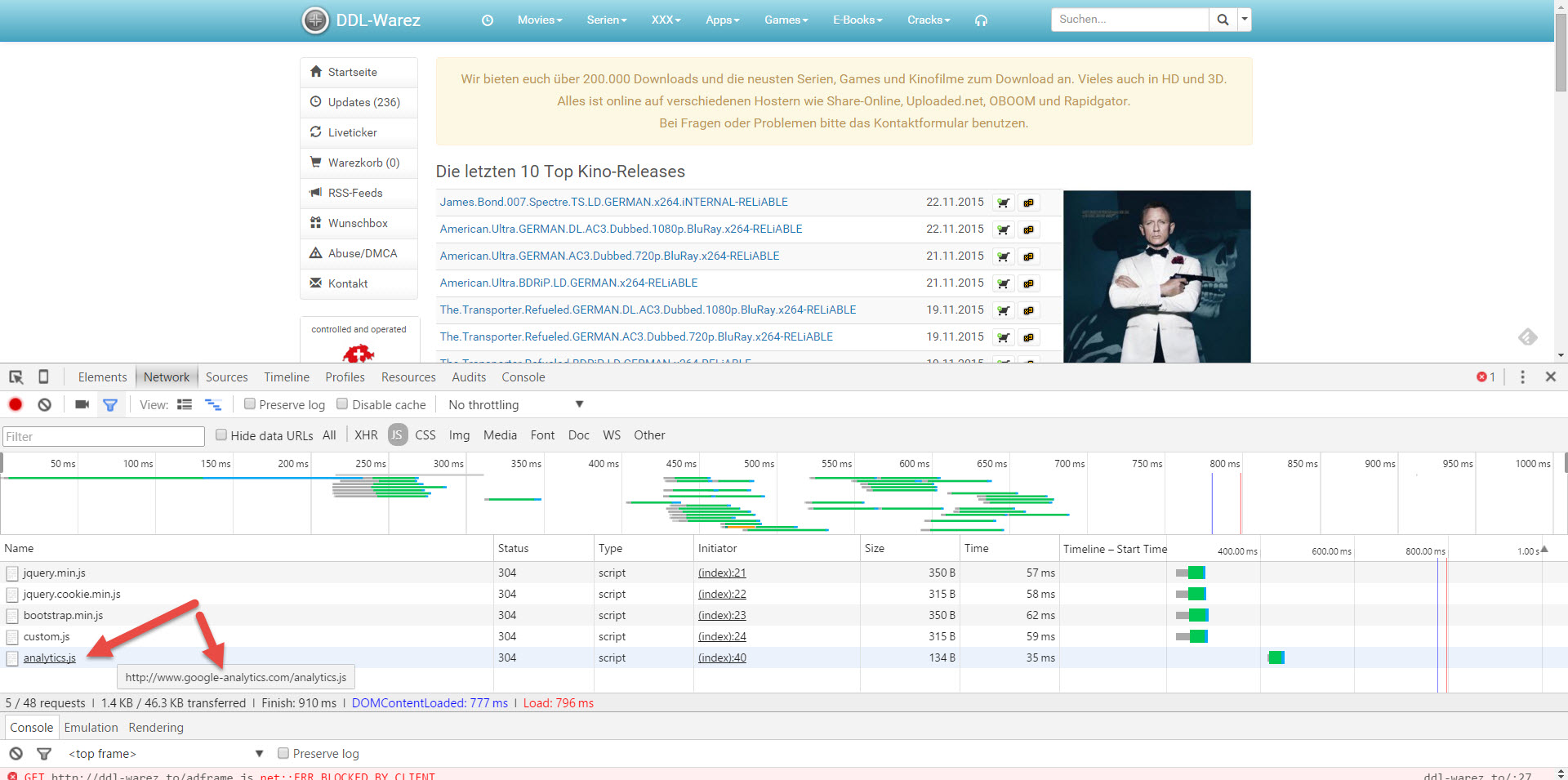Open the E-Books dropdown menu

point(857,20)
